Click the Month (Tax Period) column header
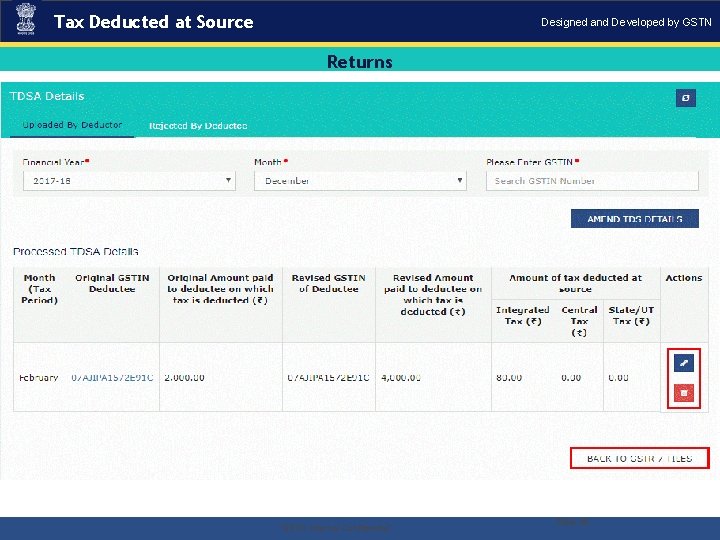720x540 pixels. (x=39, y=289)
